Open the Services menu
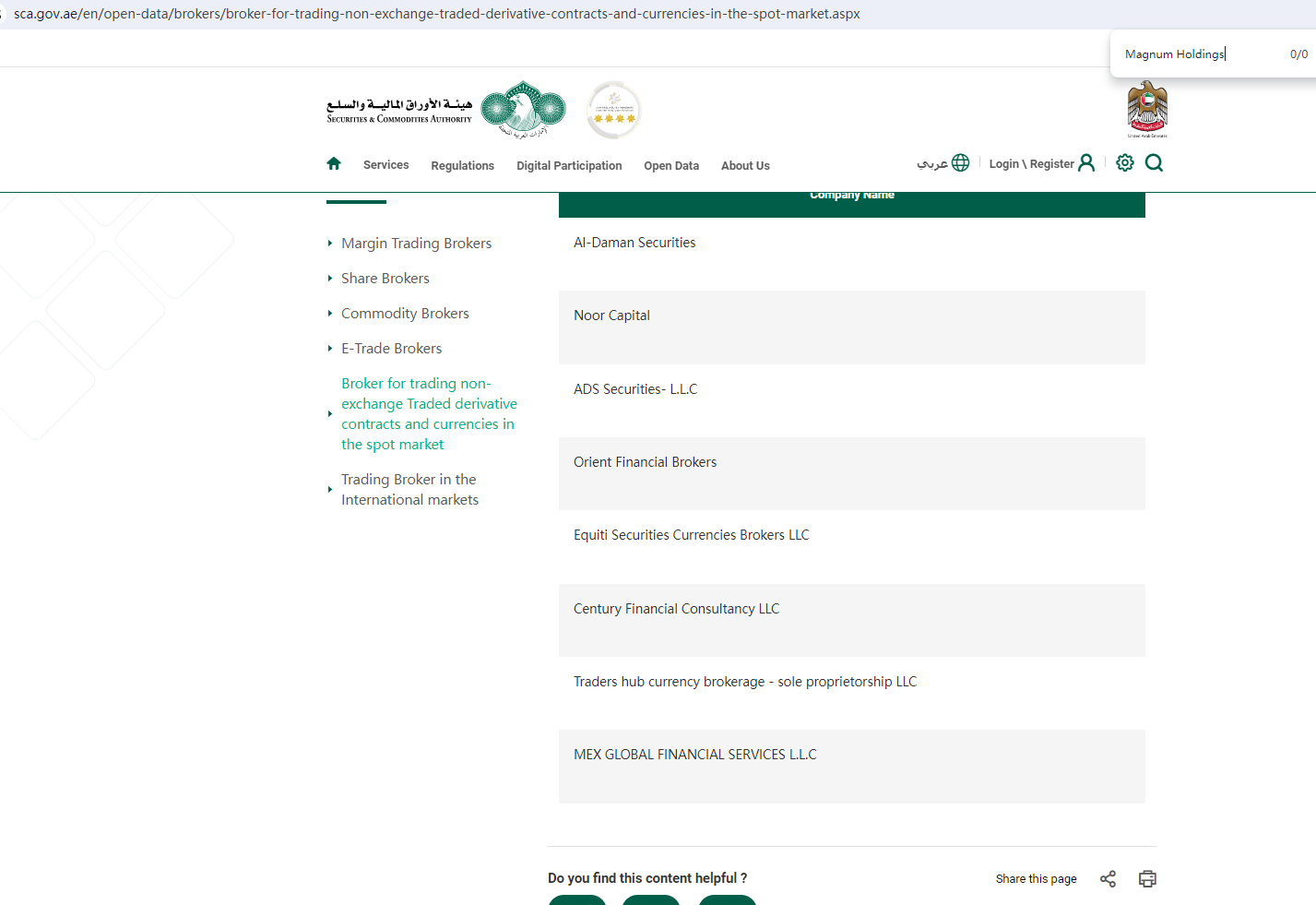 (385, 165)
